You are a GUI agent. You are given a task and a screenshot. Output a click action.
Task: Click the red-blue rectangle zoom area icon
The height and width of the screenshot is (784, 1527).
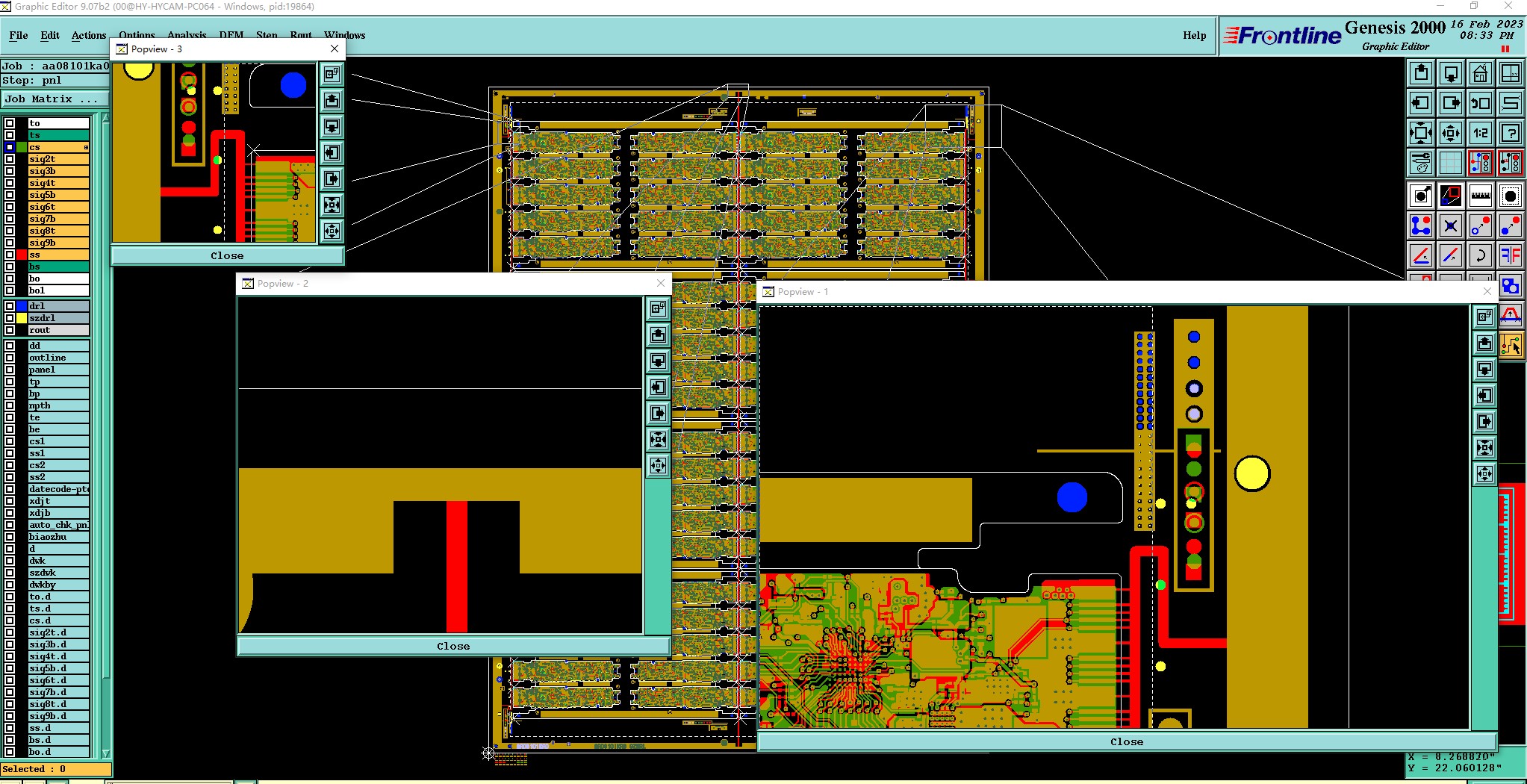tap(1451, 196)
